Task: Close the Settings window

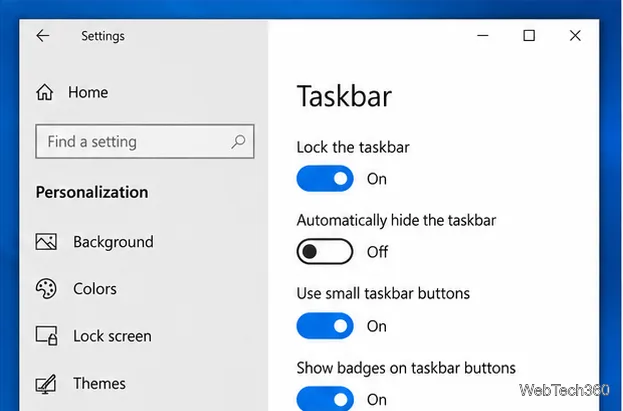Action: point(575,36)
